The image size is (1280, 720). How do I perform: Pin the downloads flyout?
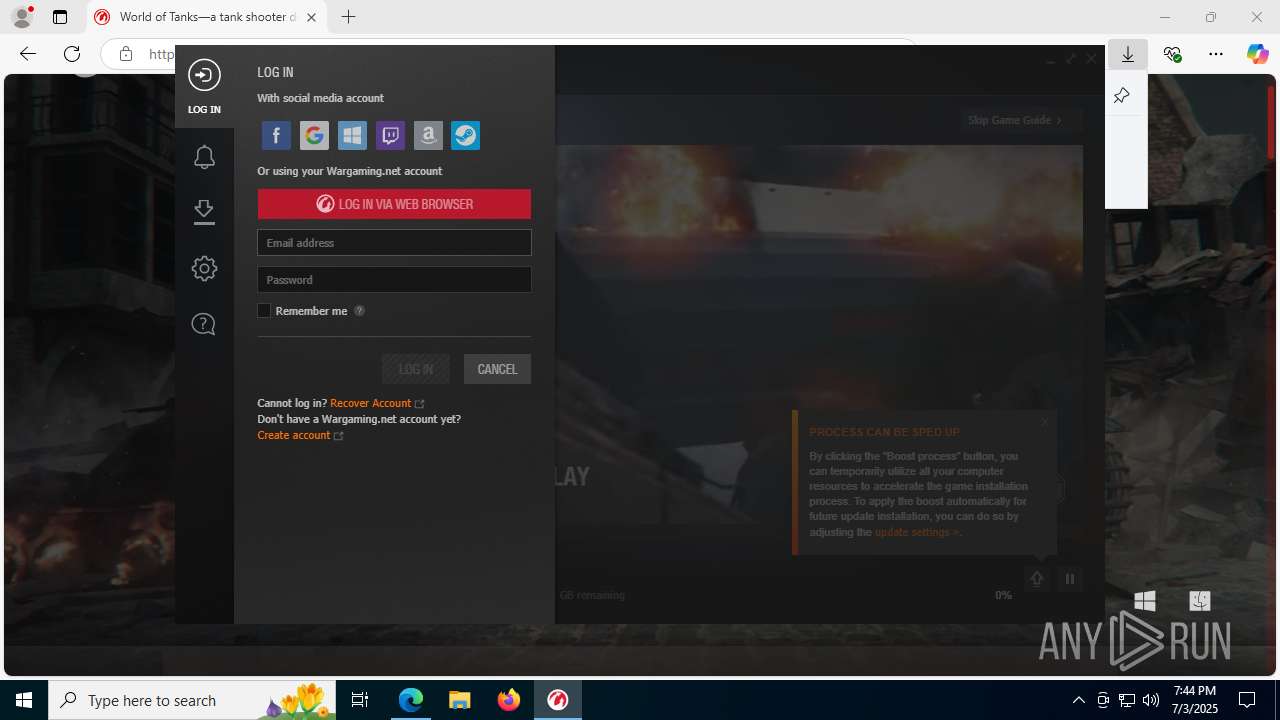pos(1122,95)
